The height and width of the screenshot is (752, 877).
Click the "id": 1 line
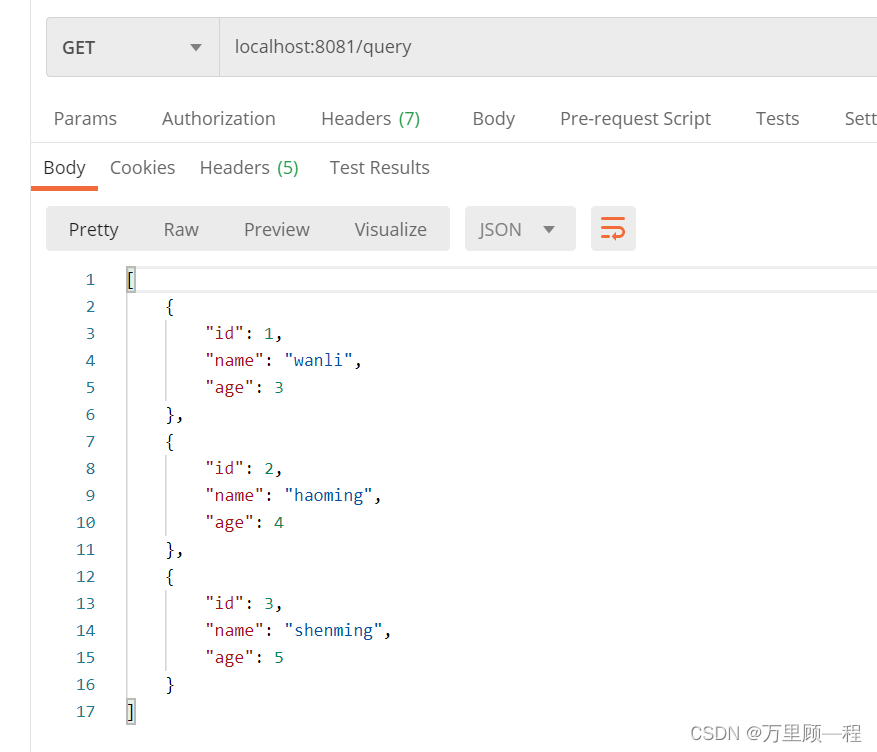click(243, 333)
